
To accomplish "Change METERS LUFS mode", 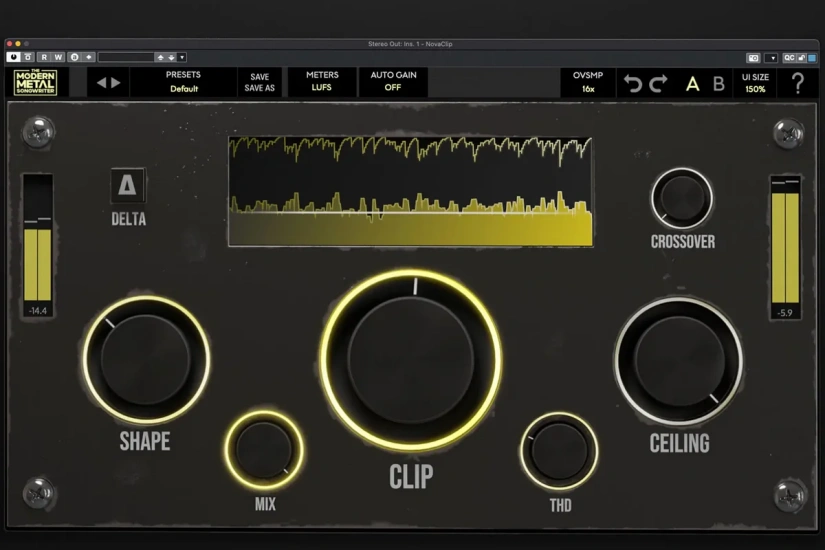I will pyautogui.click(x=322, y=82).
